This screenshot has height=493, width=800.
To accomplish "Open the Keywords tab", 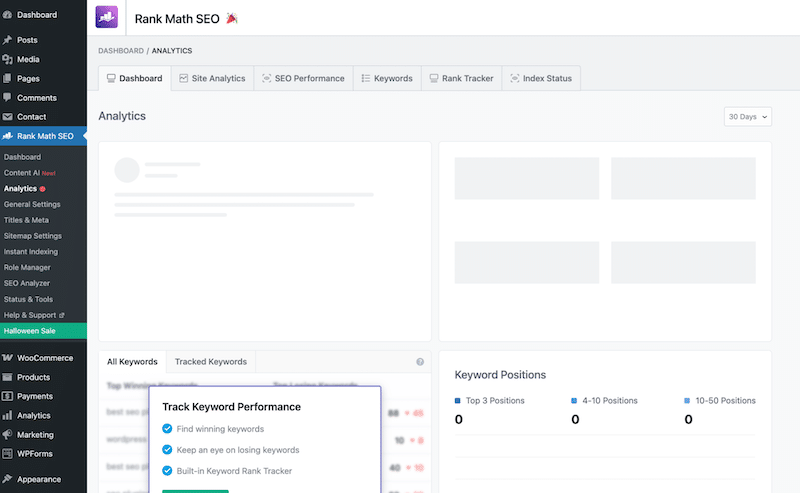I will (x=387, y=78).
